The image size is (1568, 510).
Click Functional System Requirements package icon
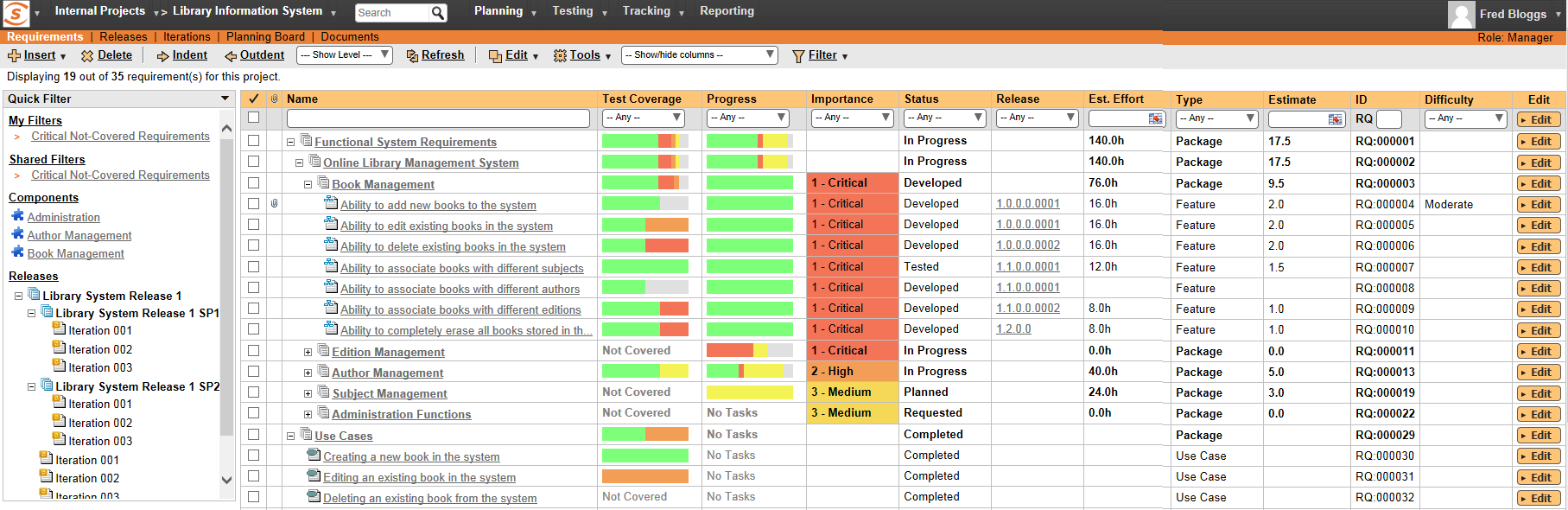point(306,140)
